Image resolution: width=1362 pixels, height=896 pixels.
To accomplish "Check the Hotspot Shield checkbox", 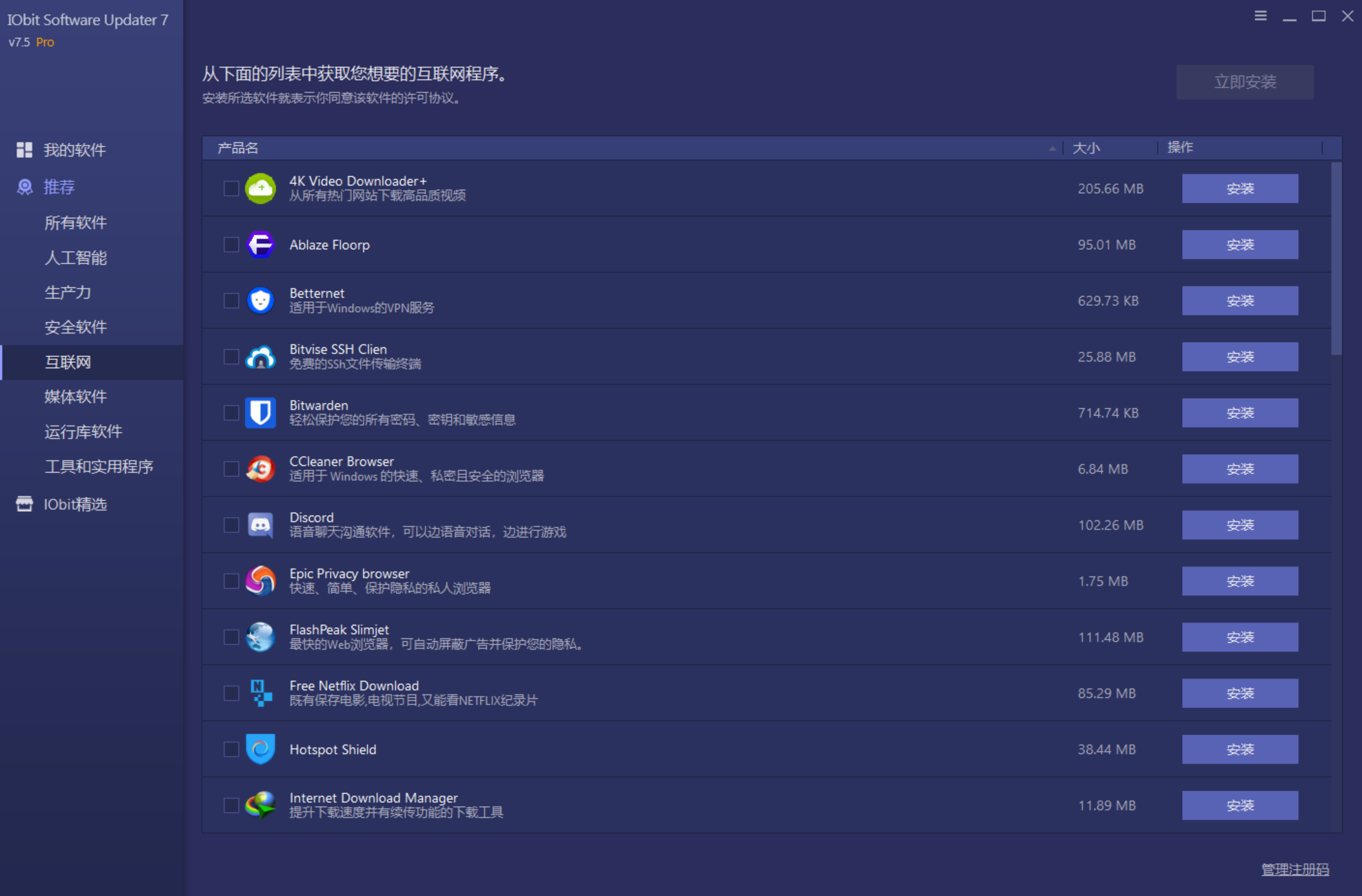I will point(231,749).
